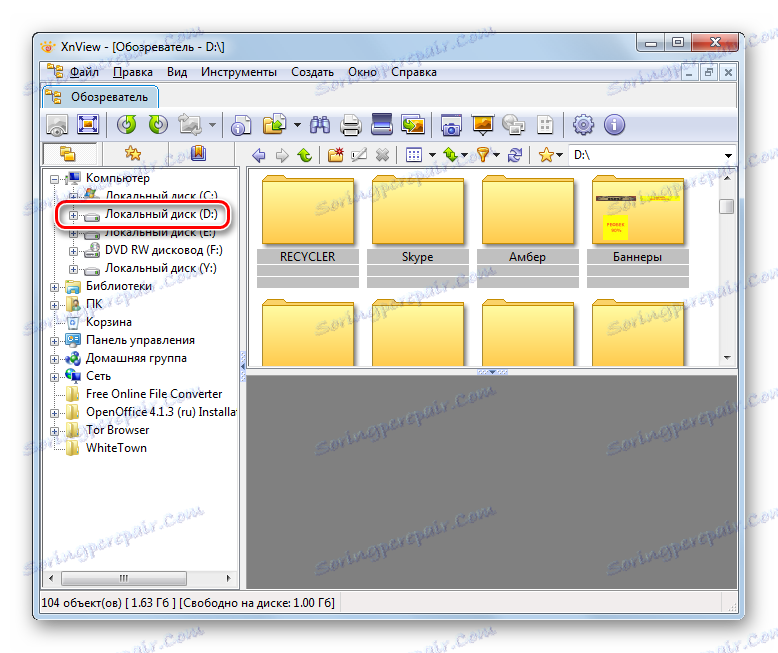Open the filter dropdown arrow
Viewport: 778px width, 653px height.
point(496,155)
